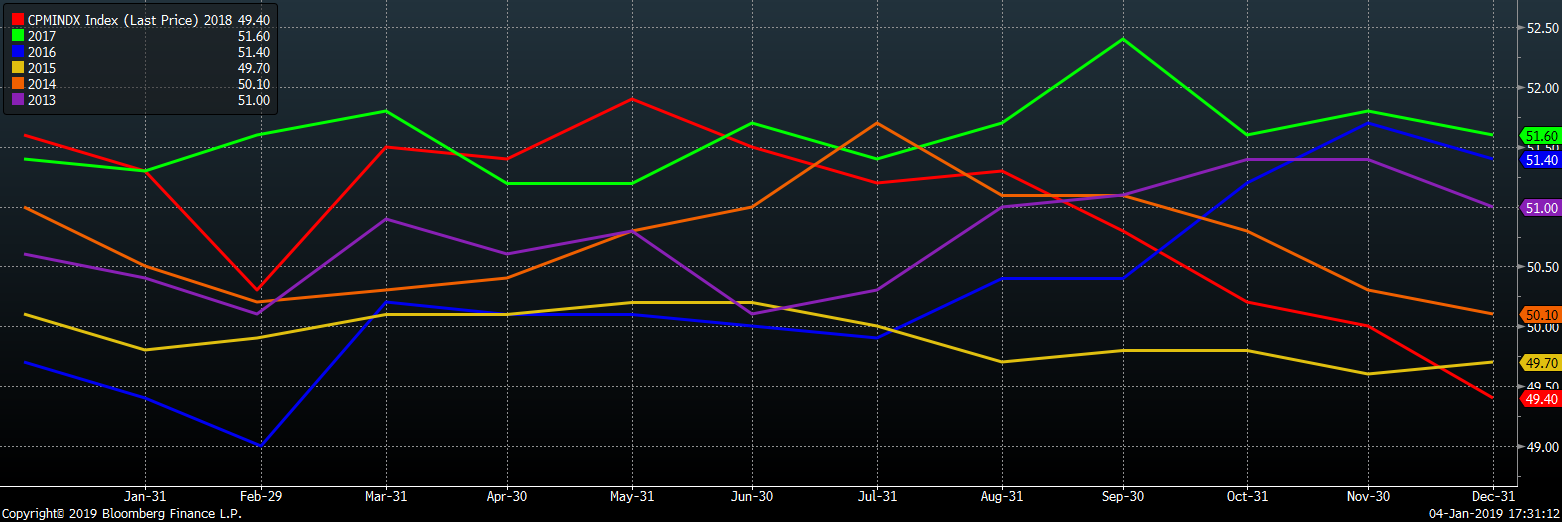Click the Sep-30 date axis label

1123,495
